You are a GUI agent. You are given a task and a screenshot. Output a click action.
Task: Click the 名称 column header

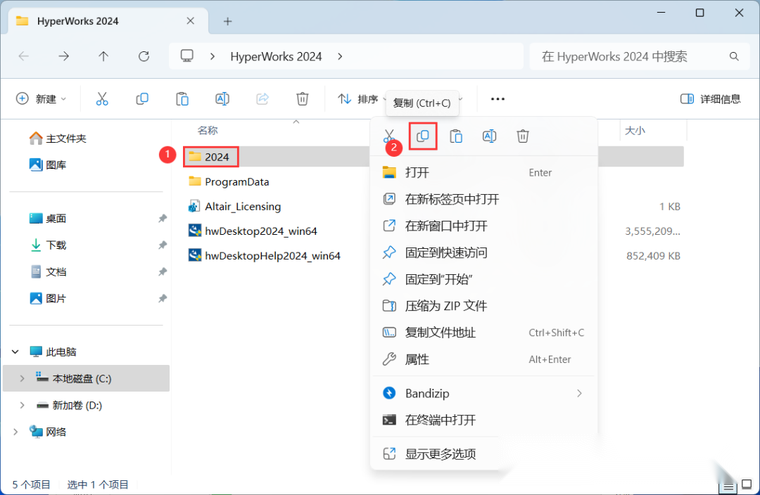click(207, 130)
